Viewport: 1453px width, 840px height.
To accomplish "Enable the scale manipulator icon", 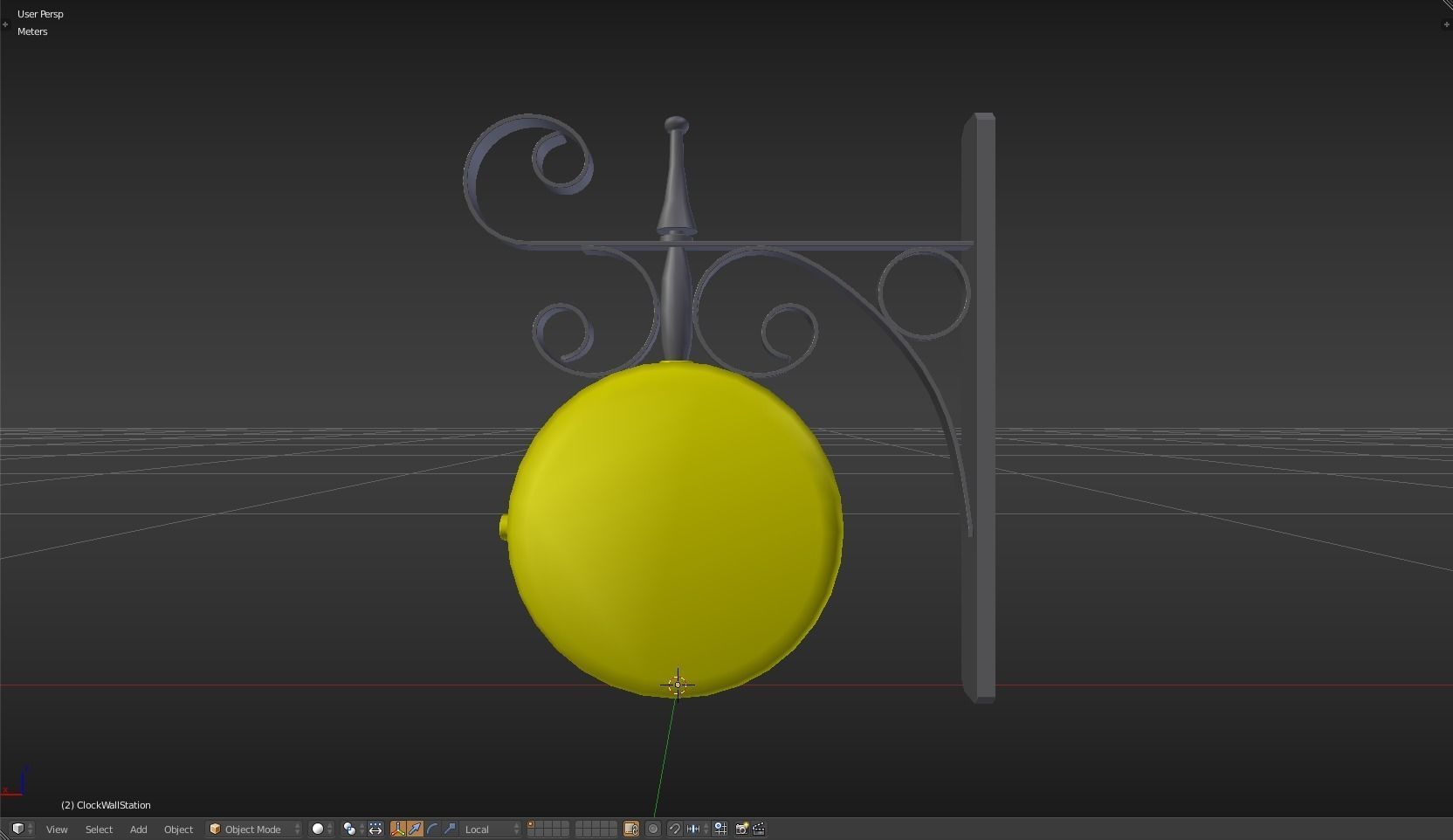I will (450, 829).
